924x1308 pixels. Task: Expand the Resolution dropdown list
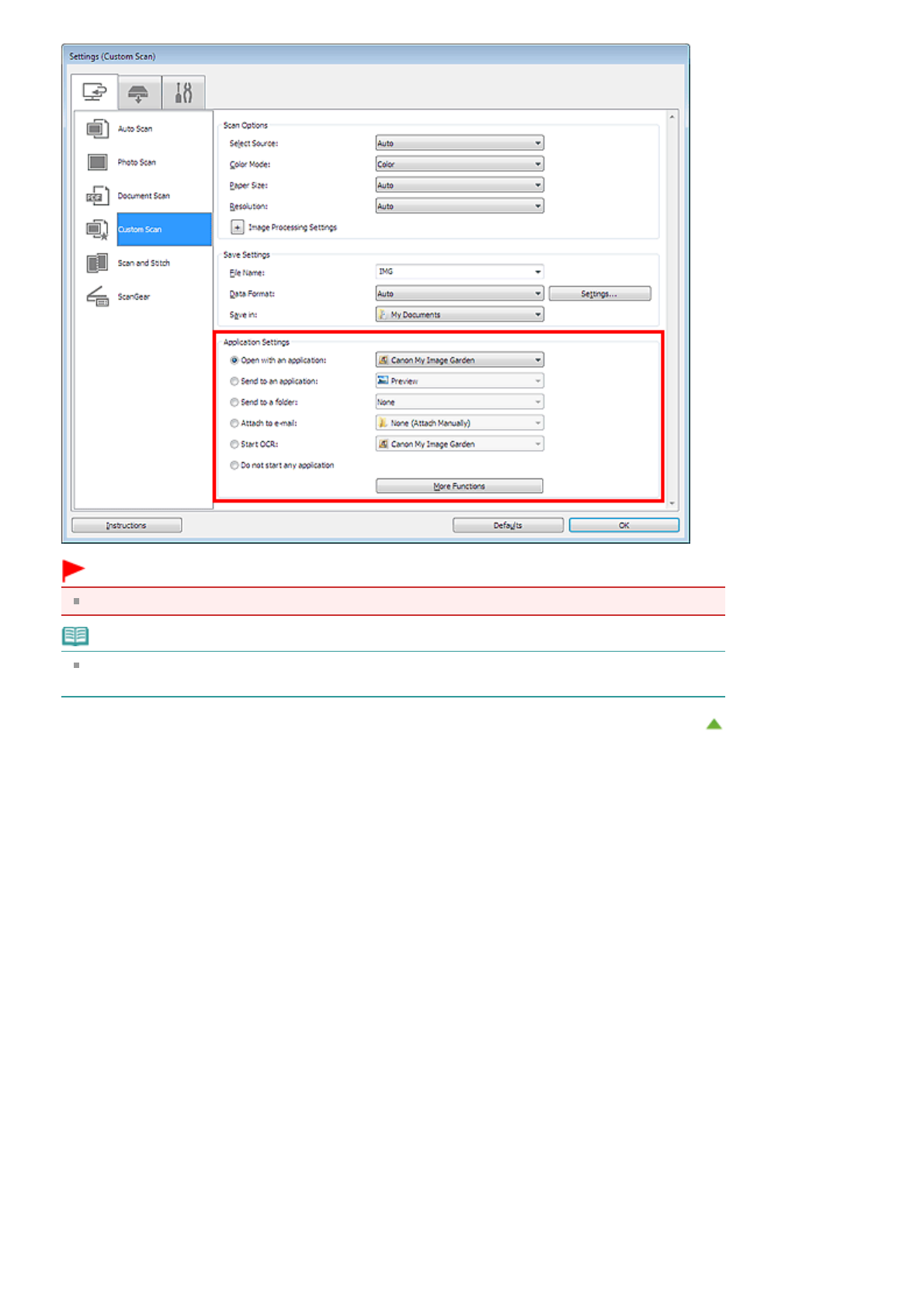pyautogui.click(x=459, y=207)
